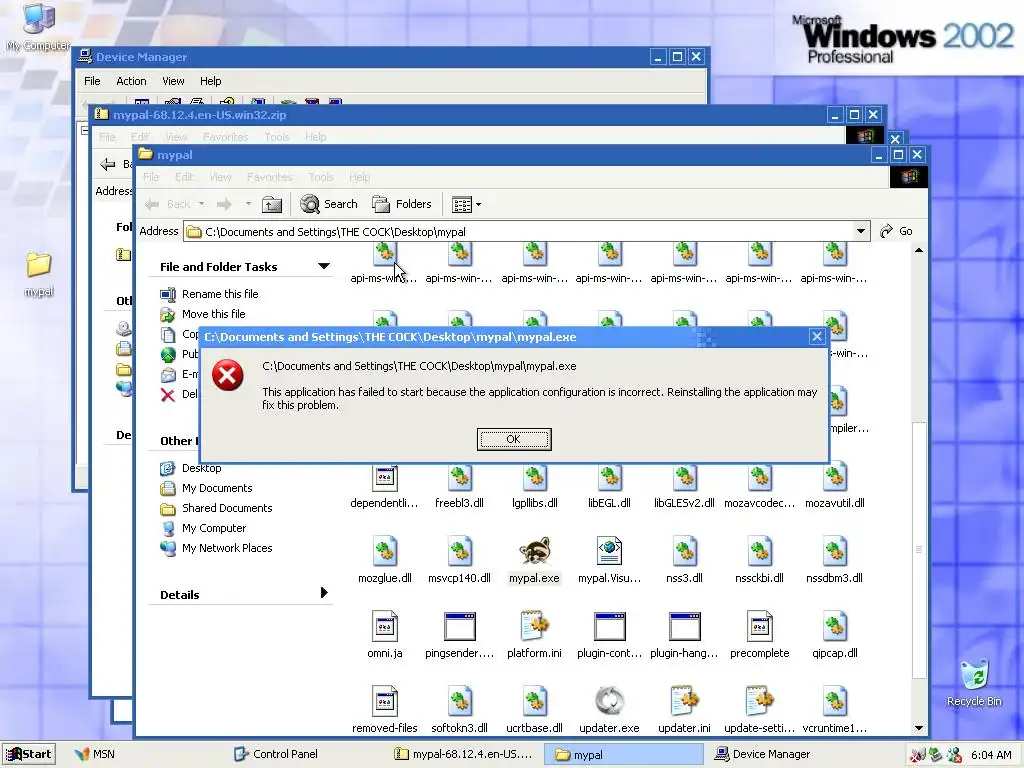Select the precomplete file icon
This screenshot has height=768, width=1024.
click(760, 626)
